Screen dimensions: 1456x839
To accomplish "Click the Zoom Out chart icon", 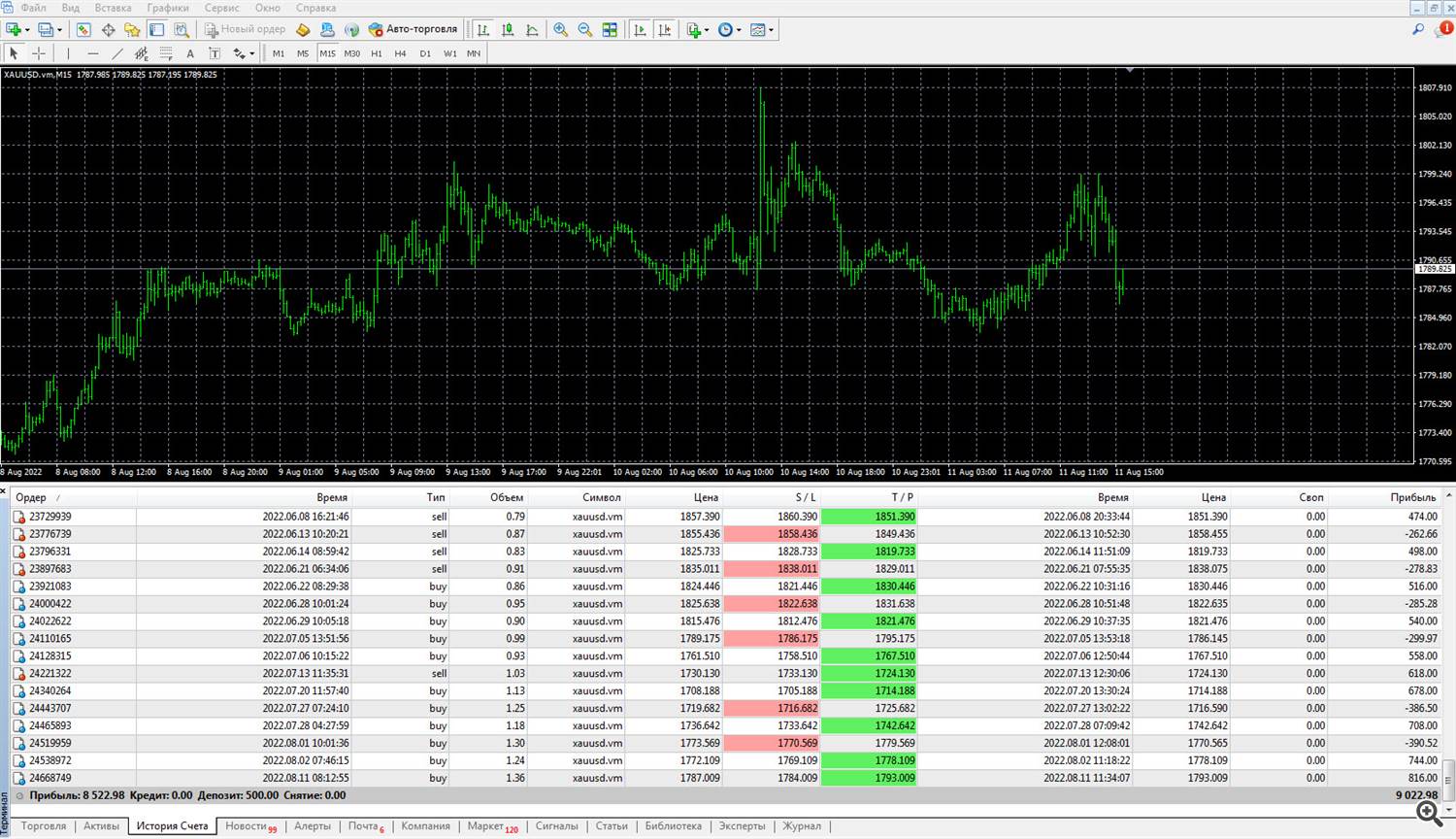I will point(585,30).
